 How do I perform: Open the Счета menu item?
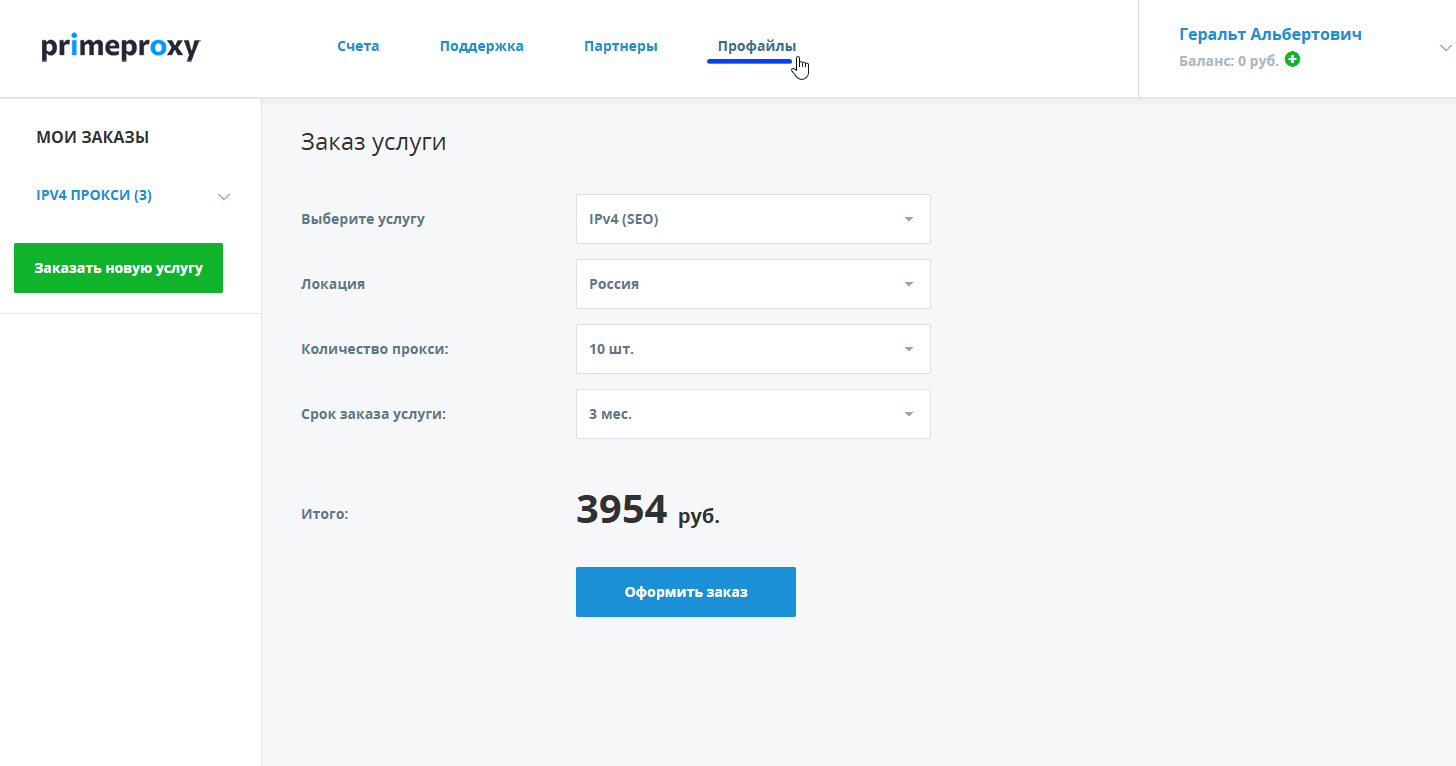(x=358, y=46)
